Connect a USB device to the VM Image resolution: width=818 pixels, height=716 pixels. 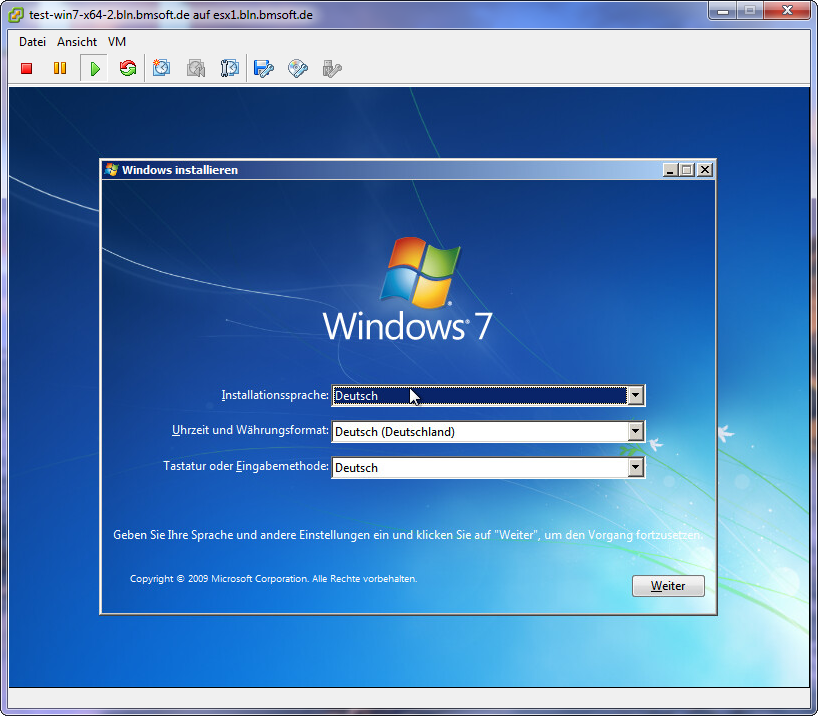332,68
